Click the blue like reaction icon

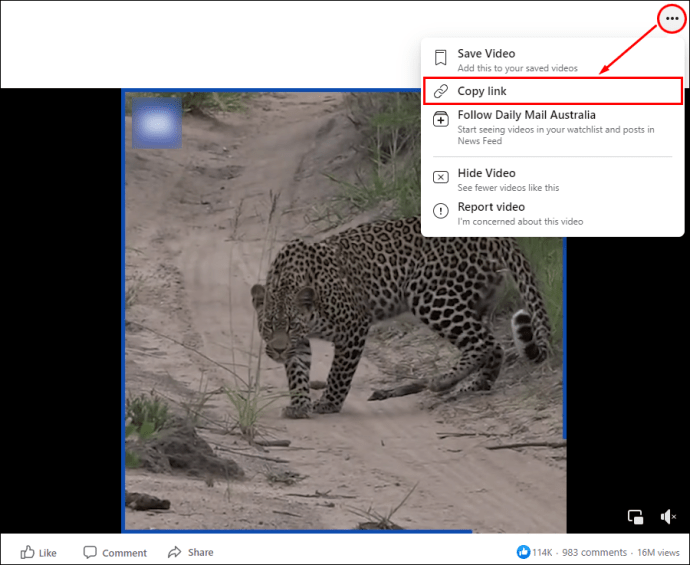click(x=523, y=552)
